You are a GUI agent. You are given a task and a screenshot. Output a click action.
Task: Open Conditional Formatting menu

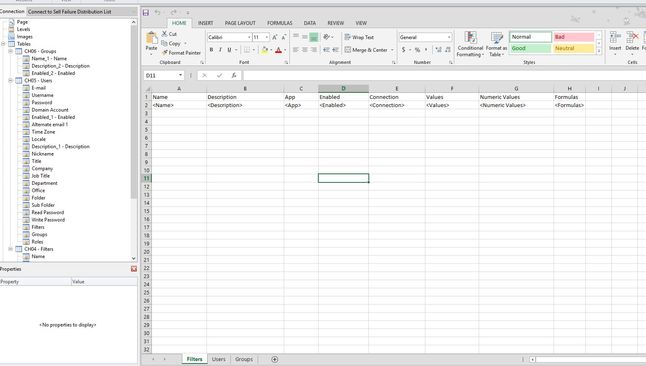tap(470, 44)
